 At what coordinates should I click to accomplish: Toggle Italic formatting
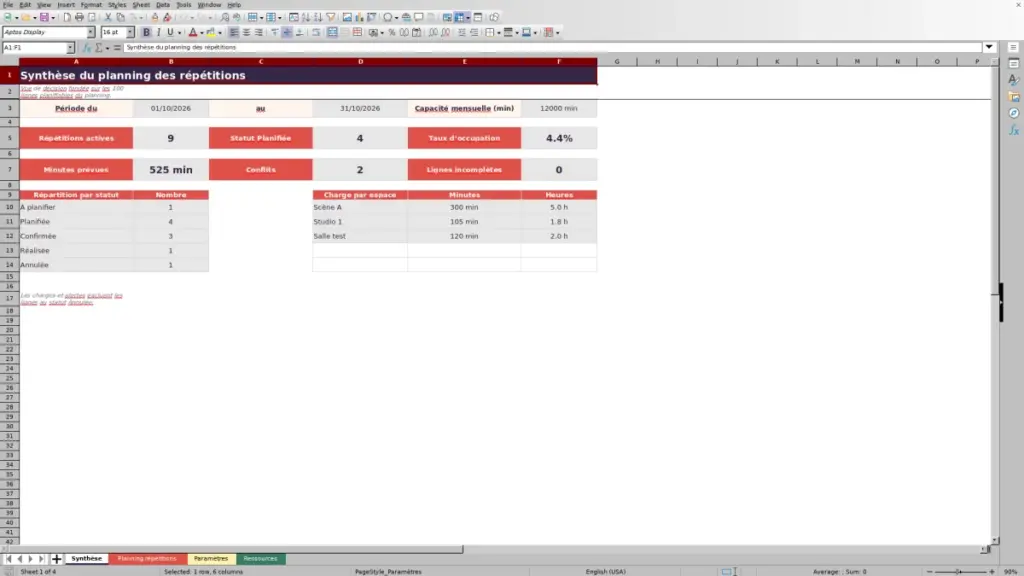click(159, 32)
